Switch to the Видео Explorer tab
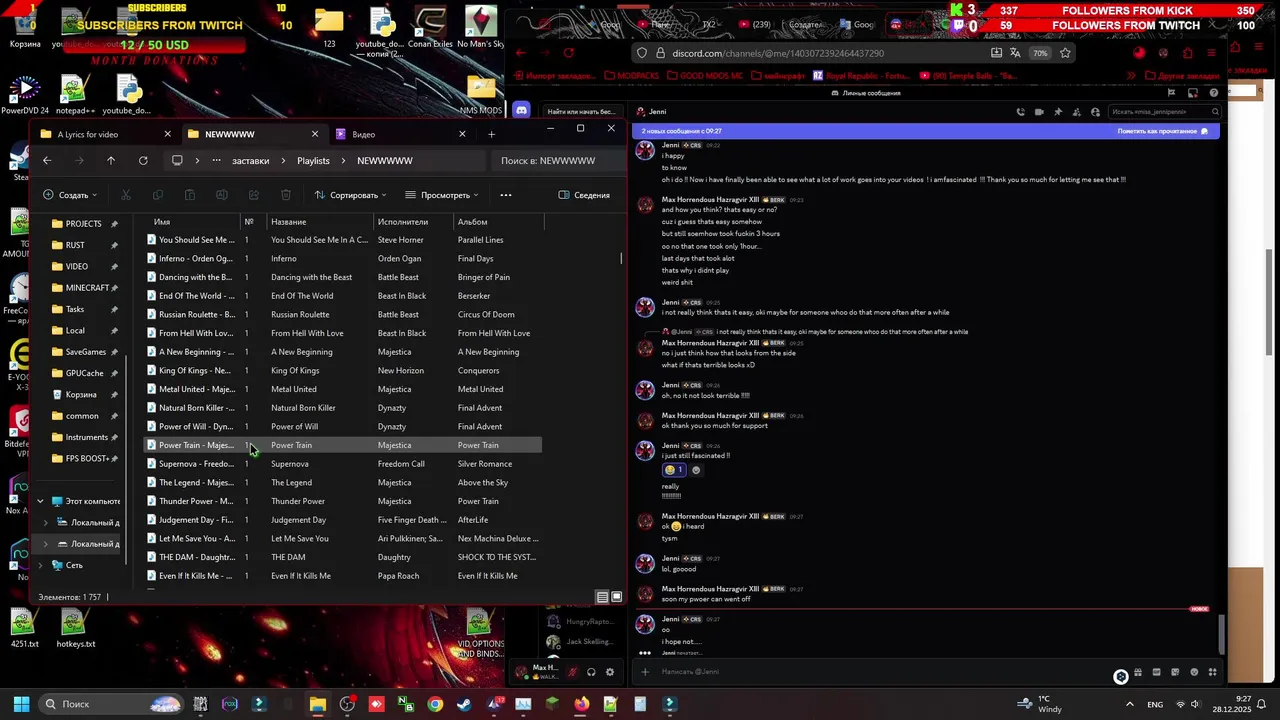The width and height of the screenshot is (1280, 720). click(x=398, y=134)
